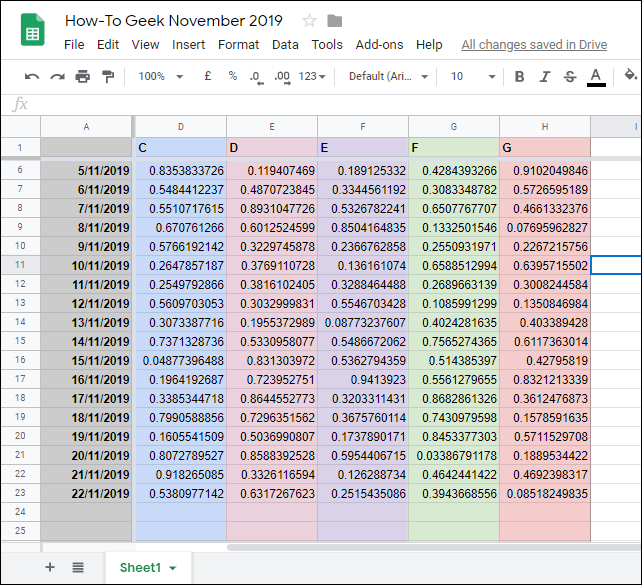Star the How-To Geek November 2019 document
Viewport: 642px width, 585px height.
coord(309,20)
